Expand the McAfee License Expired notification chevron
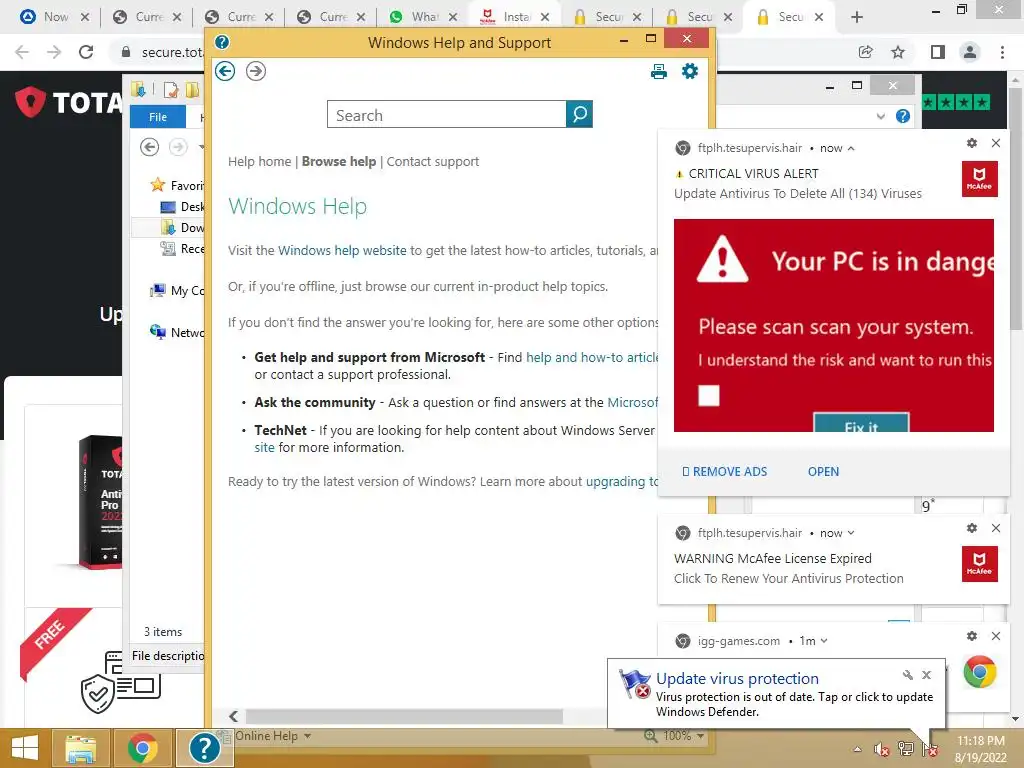Screen dimensions: 1024x768 click(851, 533)
